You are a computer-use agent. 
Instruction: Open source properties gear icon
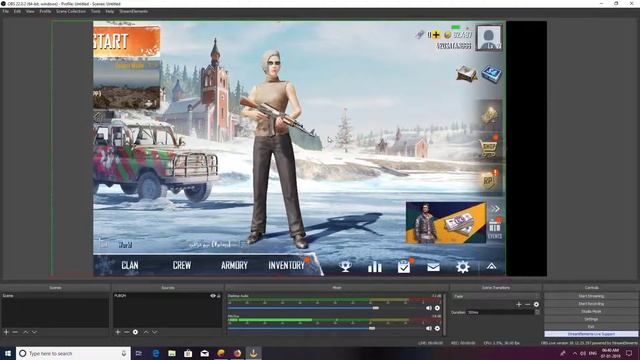[136, 332]
